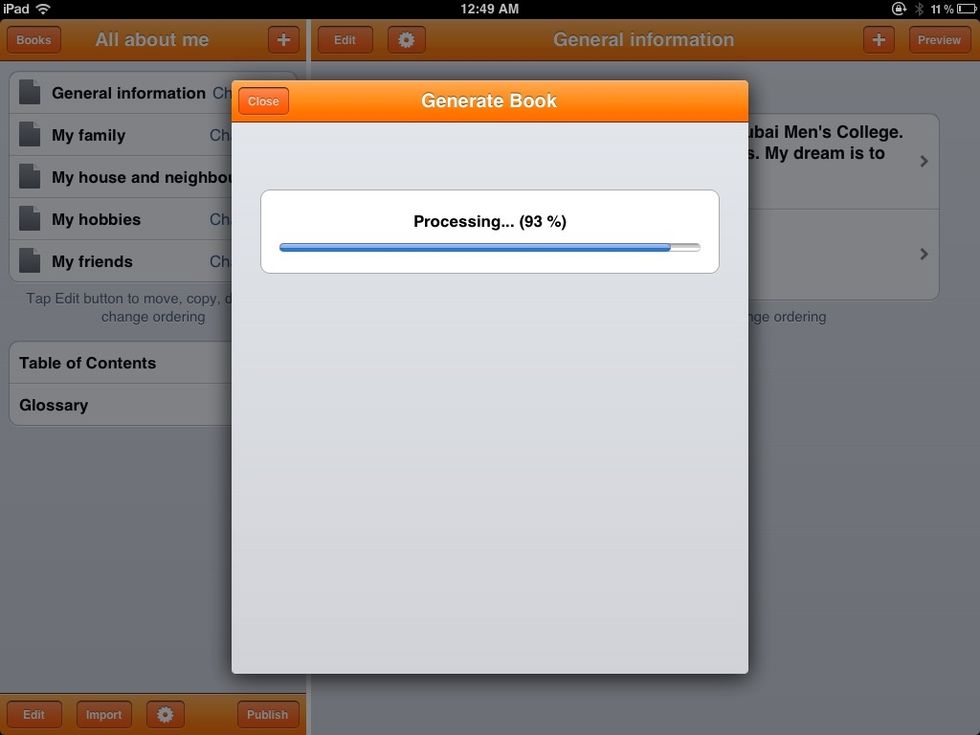The width and height of the screenshot is (980, 735).
Task: Tap the My house and neighbourhood chapter icon
Action: click(x=29, y=176)
